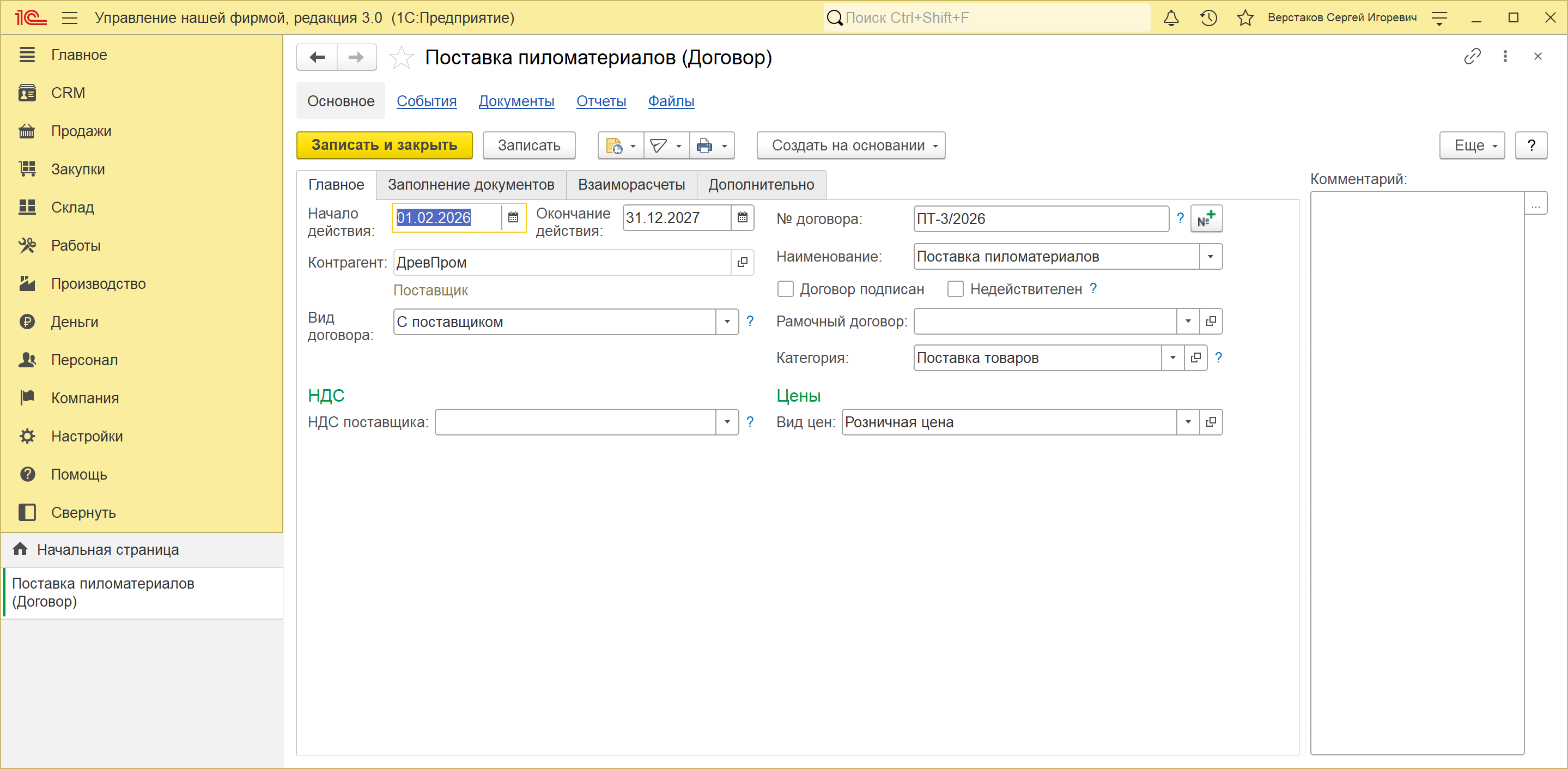Image resolution: width=1568 pixels, height=769 pixels.
Task: Open the Закупки section
Action: point(78,169)
